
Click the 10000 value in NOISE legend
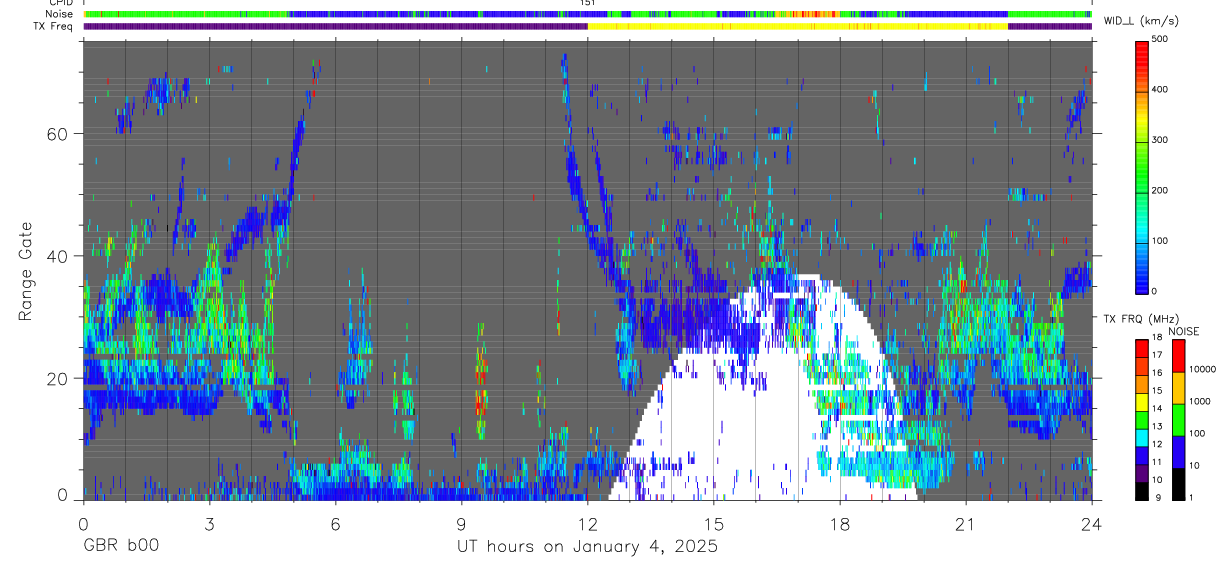click(x=1201, y=369)
